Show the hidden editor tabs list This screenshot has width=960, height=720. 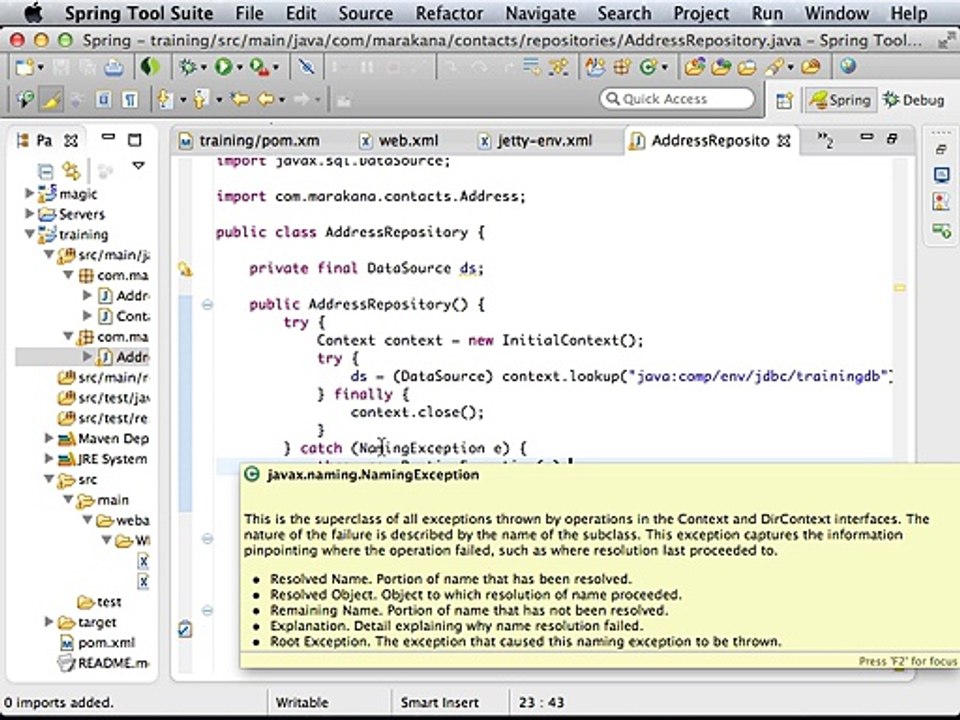tap(825, 141)
